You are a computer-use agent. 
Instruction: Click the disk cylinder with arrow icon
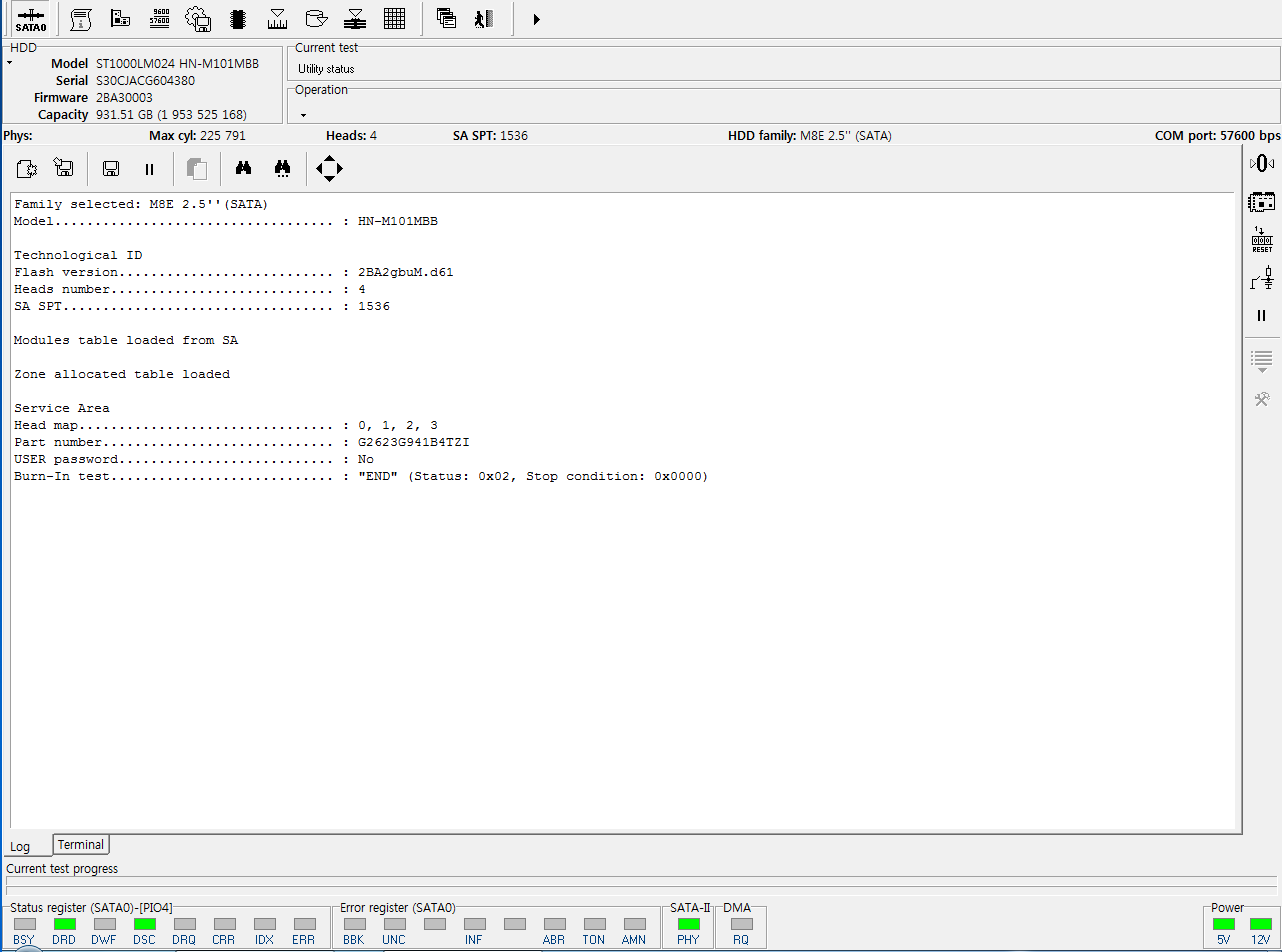(x=316, y=18)
